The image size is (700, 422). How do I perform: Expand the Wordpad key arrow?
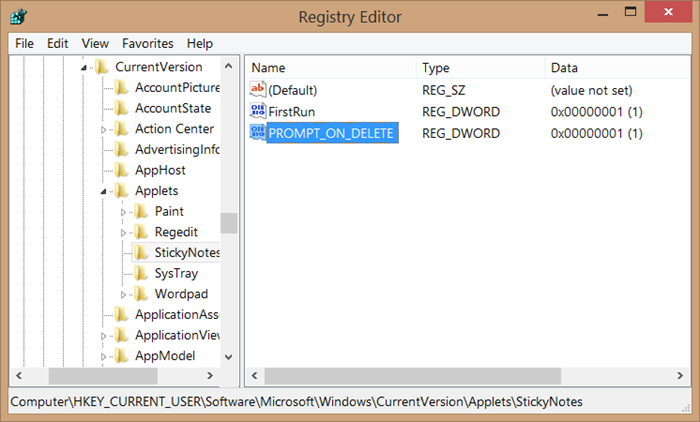click(x=124, y=294)
